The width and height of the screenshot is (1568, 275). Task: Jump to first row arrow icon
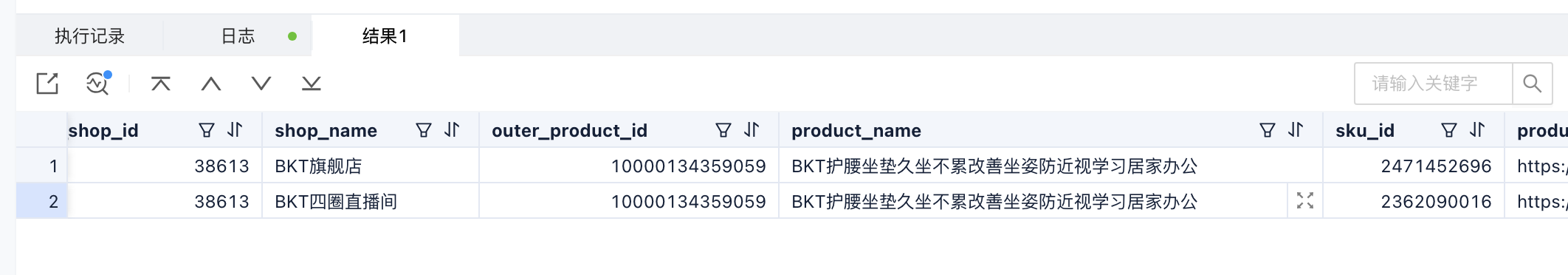(161, 84)
